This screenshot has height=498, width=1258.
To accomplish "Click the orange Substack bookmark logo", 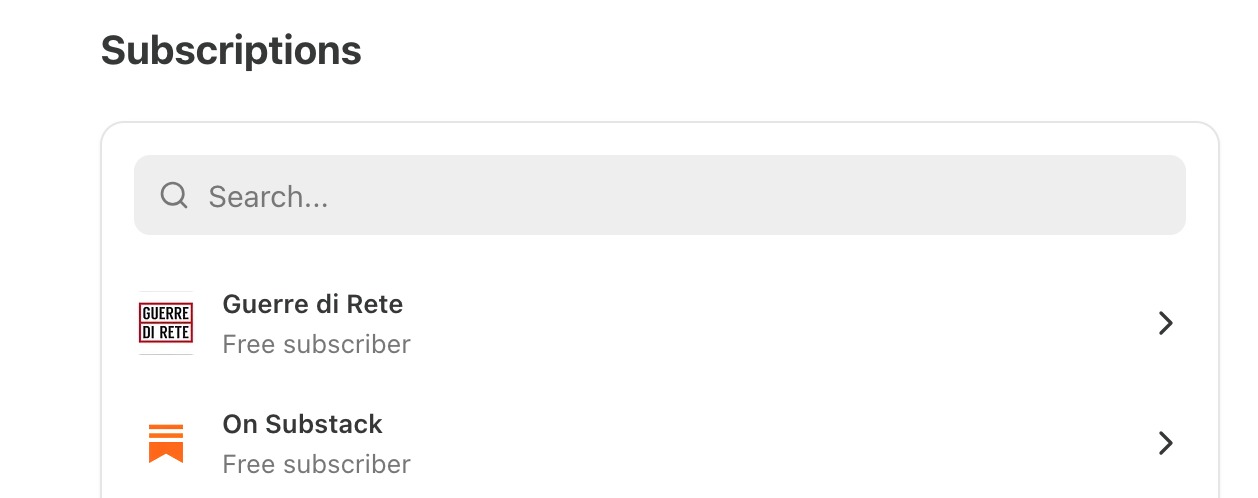I will click(166, 443).
